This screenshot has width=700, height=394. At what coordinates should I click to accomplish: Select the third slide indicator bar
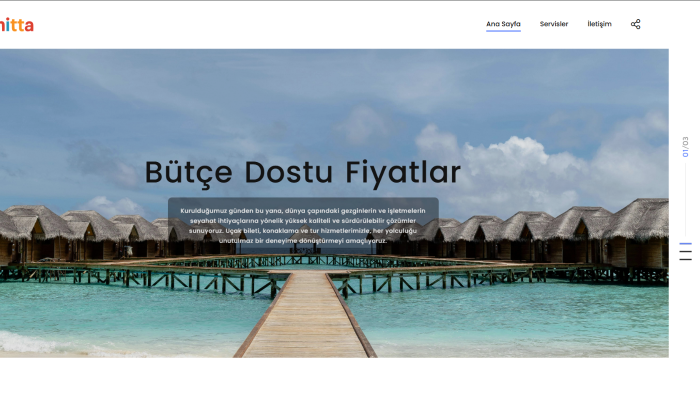pyautogui.click(x=685, y=260)
